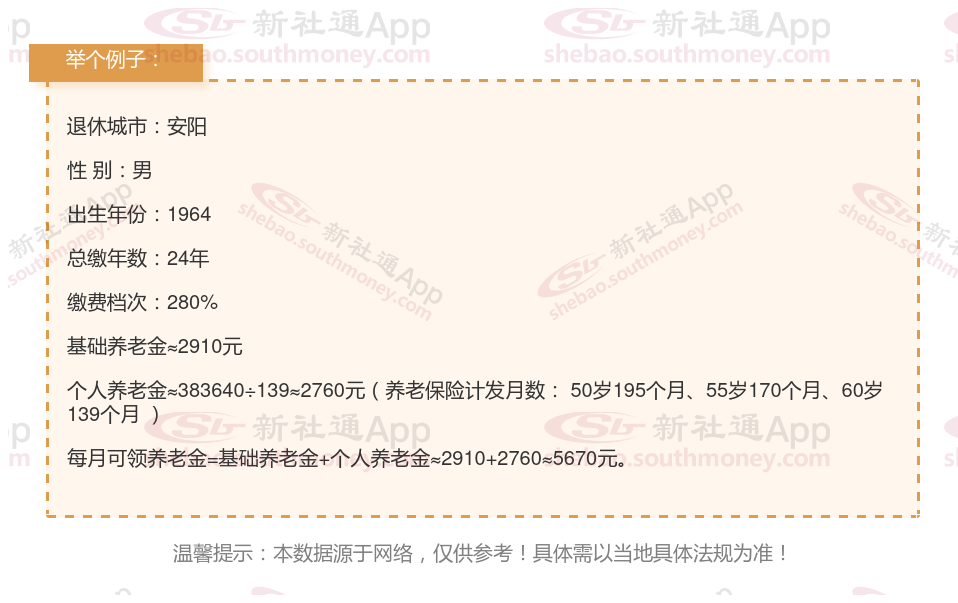Click the 139个月 text on wrapped line
Image resolution: width=958 pixels, height=603 pixels.
tap(103, 414)
